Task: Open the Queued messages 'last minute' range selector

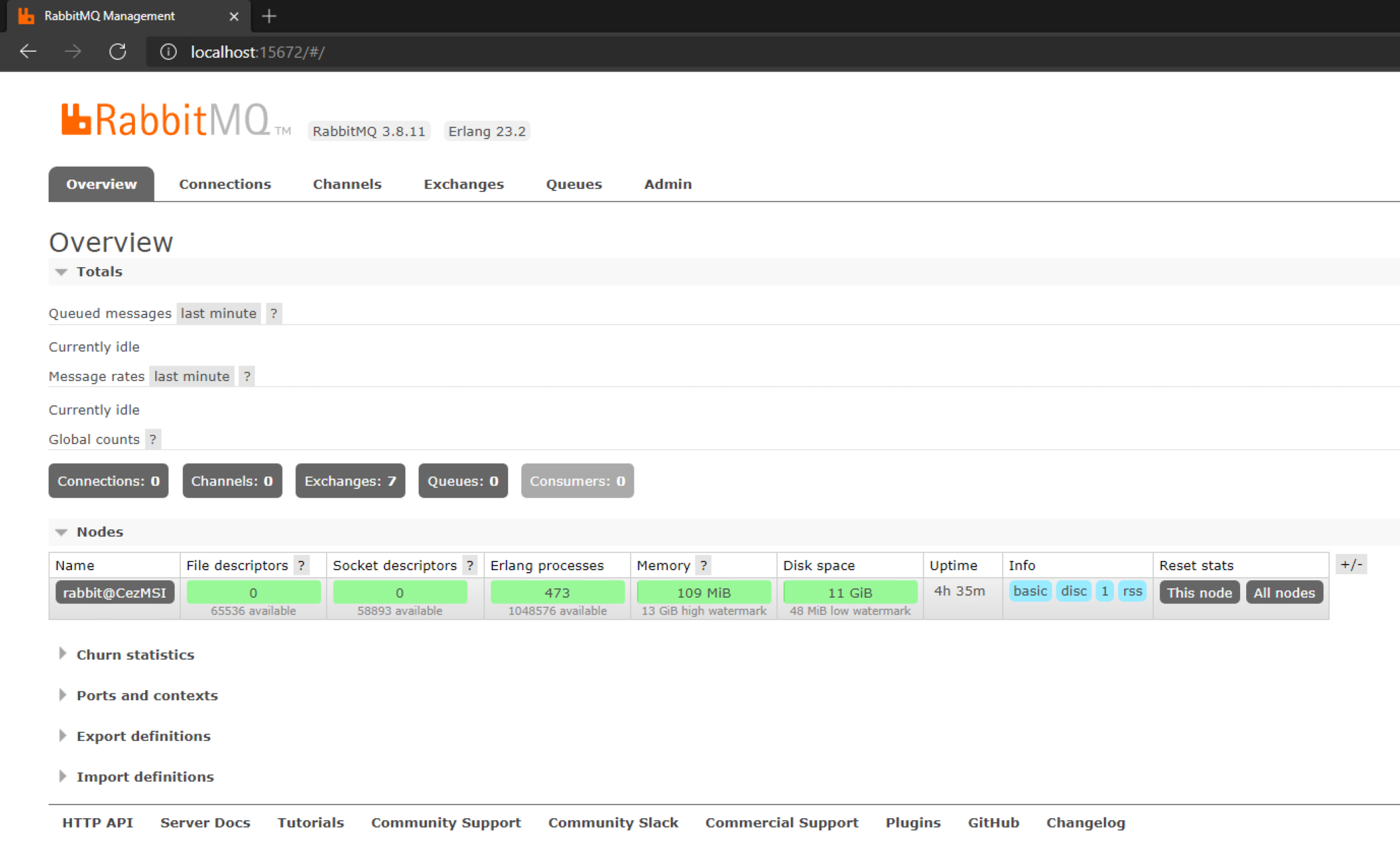Action: click(219, 313)
